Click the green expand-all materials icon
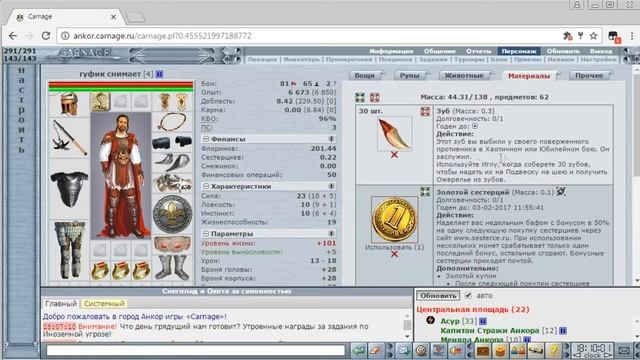The image size is (640, 360). [x=360, y=97]
